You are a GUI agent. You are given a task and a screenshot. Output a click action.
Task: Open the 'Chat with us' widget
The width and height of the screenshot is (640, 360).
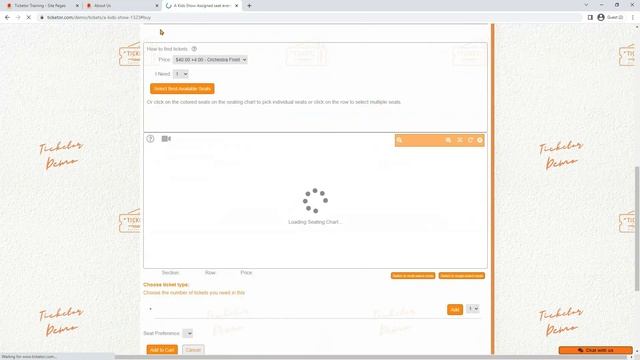point(596,350)
